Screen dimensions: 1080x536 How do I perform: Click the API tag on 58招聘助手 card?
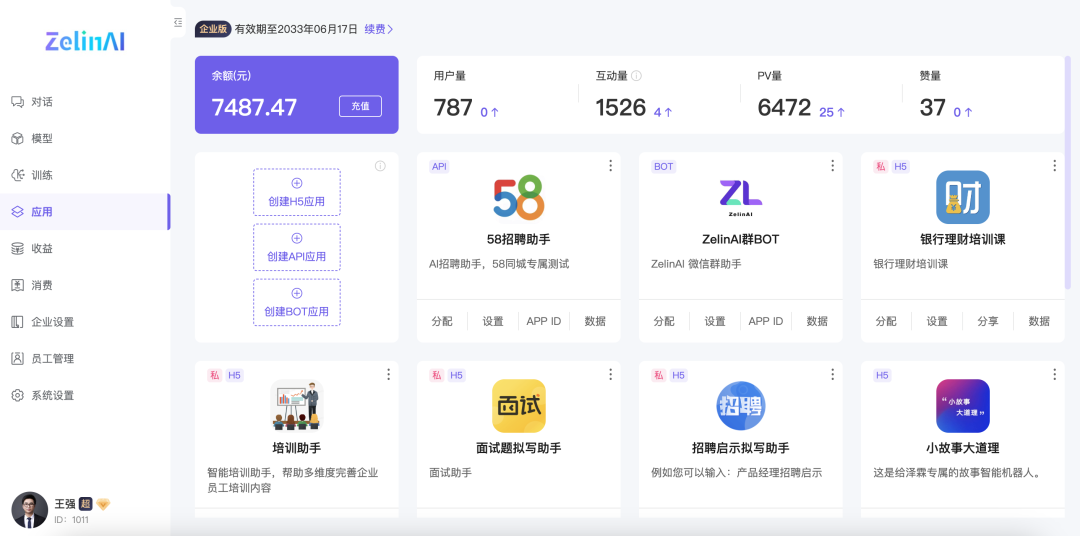tap(439, 166)
